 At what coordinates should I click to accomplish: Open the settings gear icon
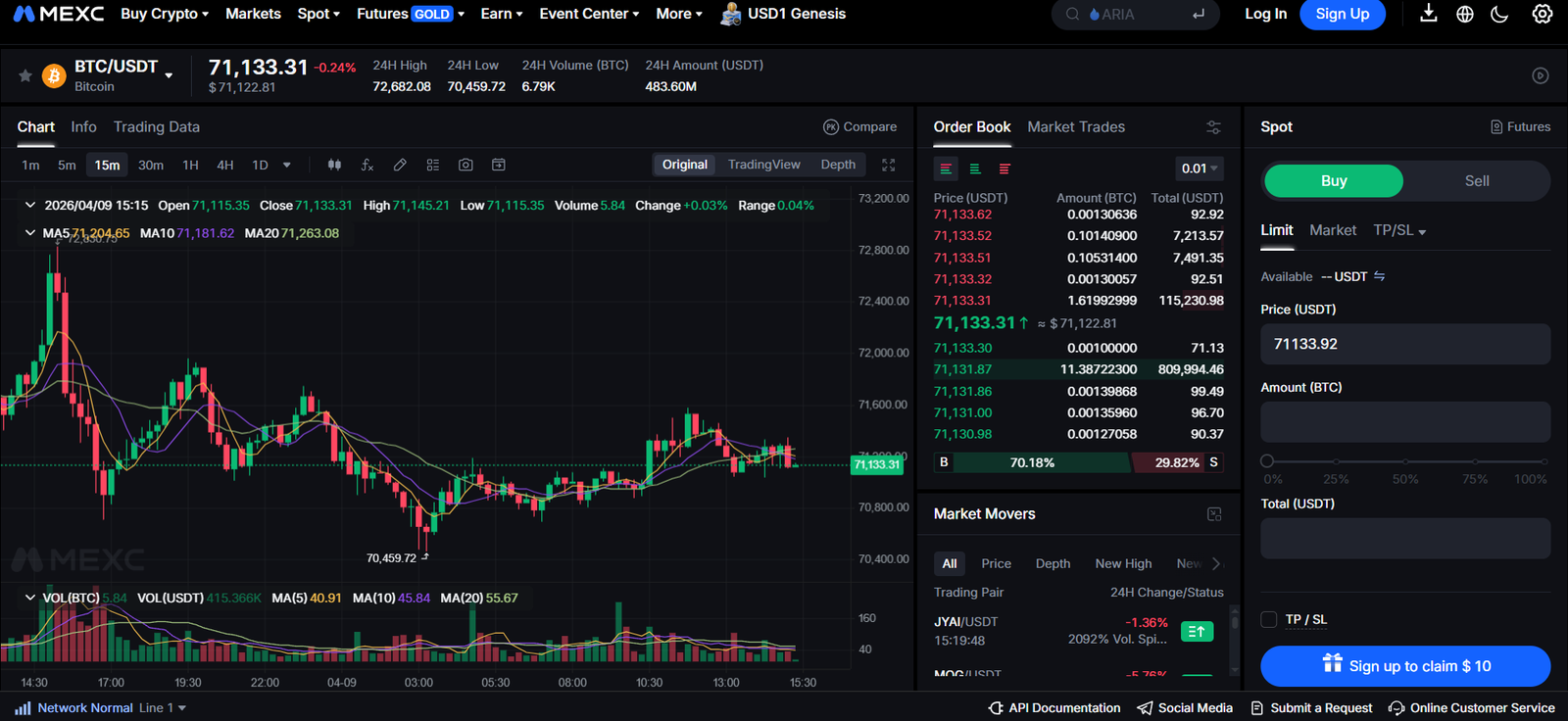point(1543,14)
